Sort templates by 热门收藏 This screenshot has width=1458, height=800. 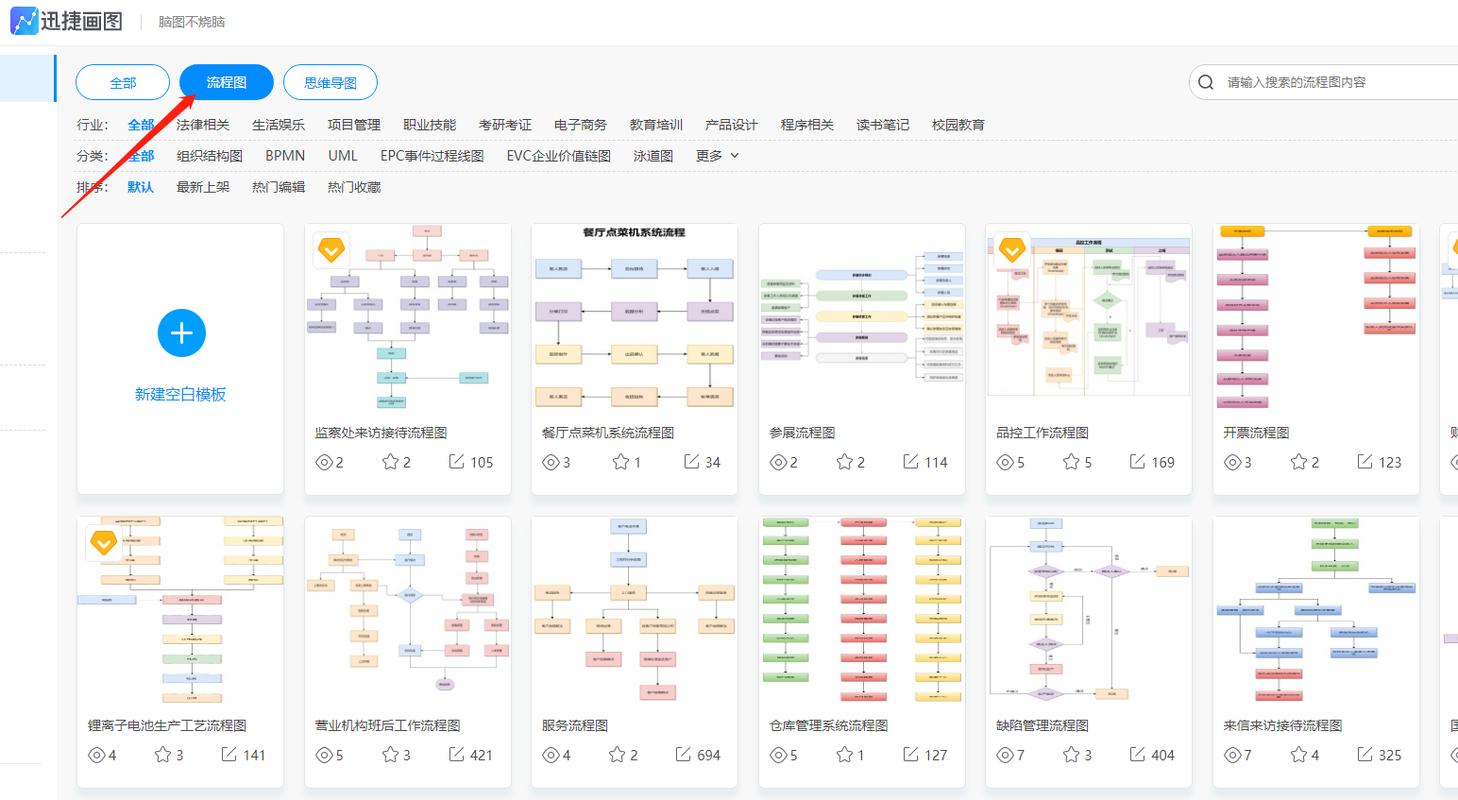tap(354, 187)
